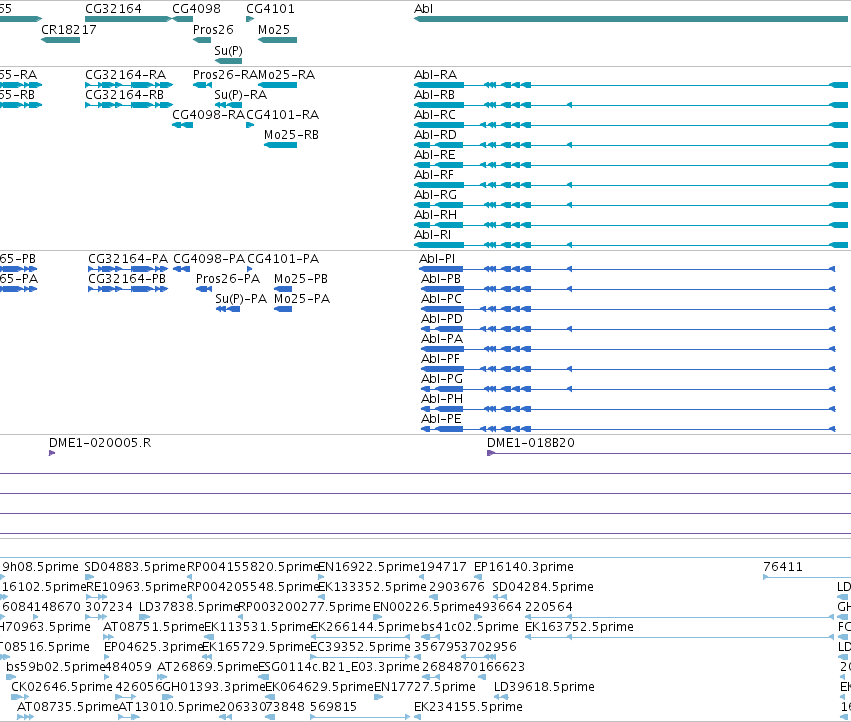Select feature 76411
The height and width of the screenshot is (722, 851).
coord(807,577)
